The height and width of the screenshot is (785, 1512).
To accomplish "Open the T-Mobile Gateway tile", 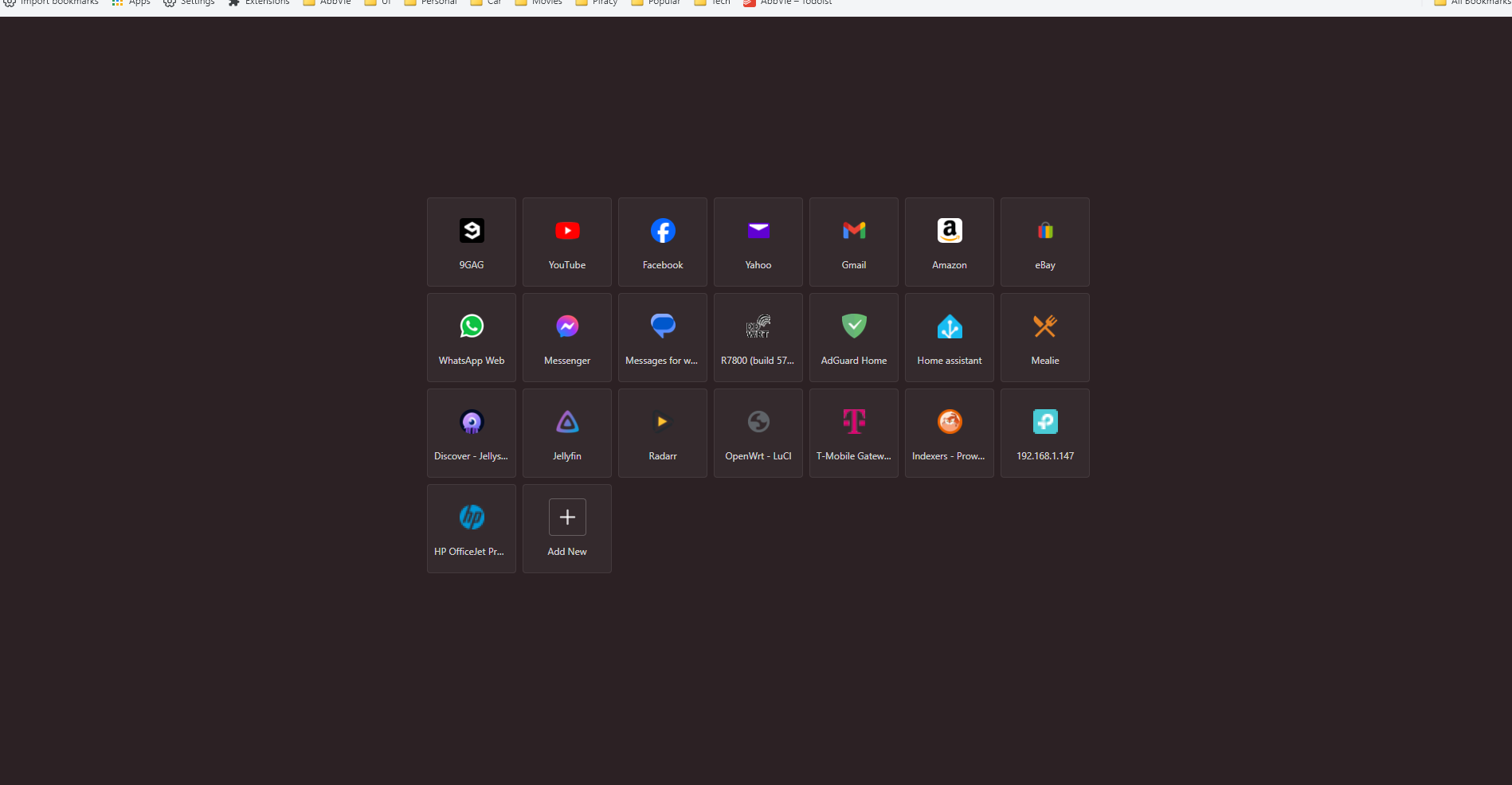I will point(854,433).
